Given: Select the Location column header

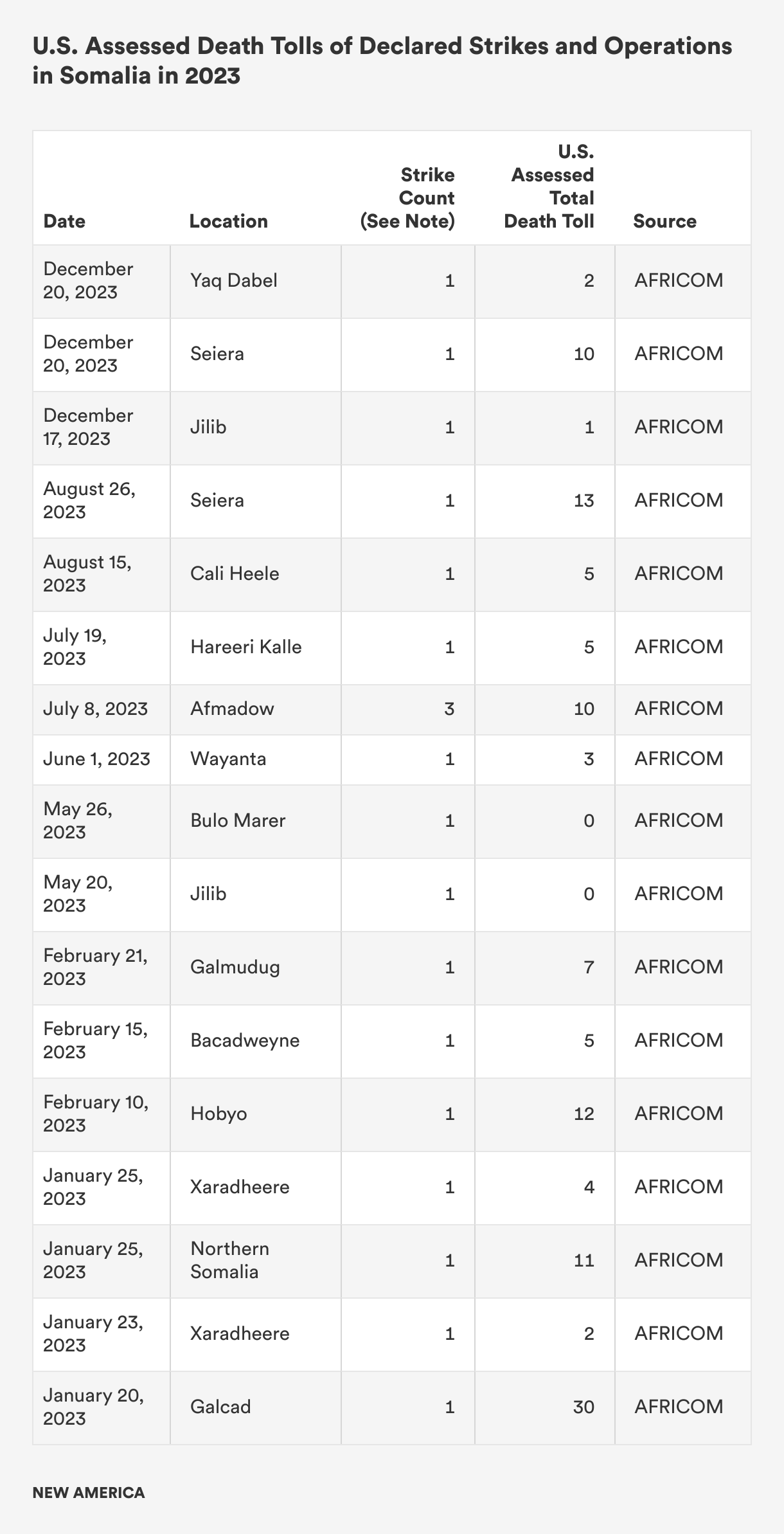Looking at the screenshot, I should tap(228, 221).
